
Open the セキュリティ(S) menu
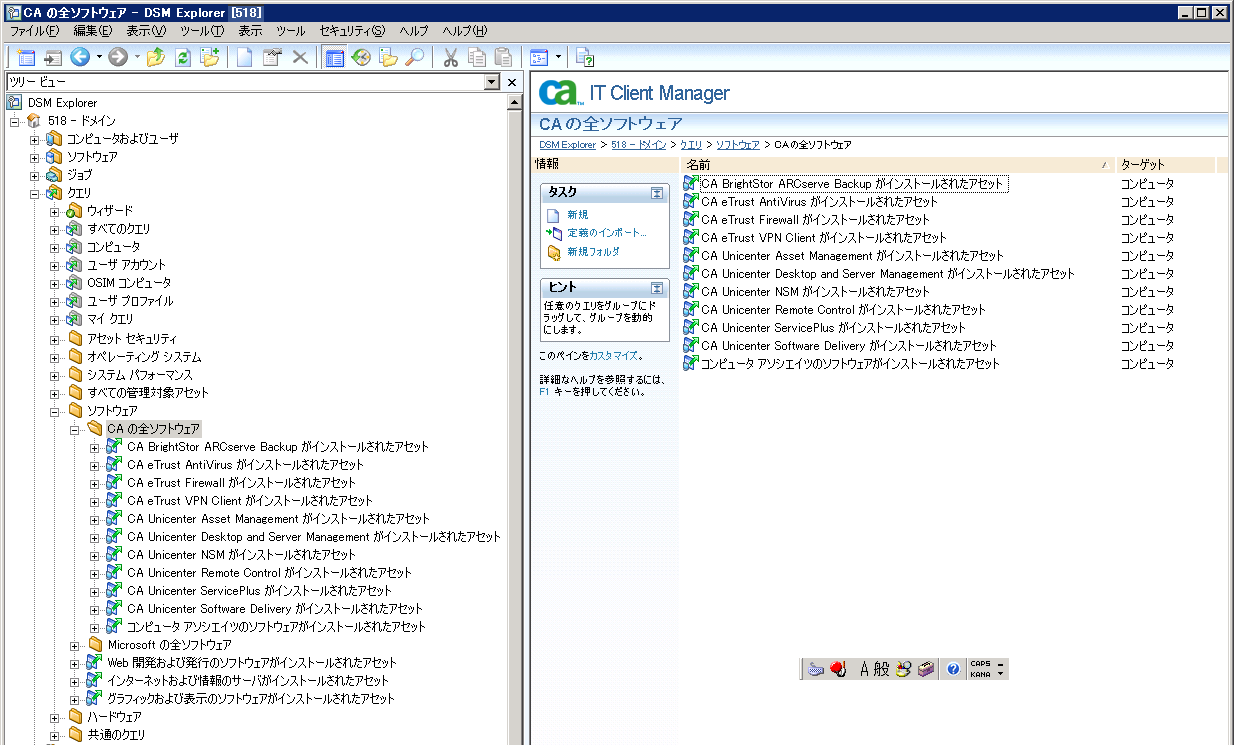pyautogui.click(x=351, y=31)
